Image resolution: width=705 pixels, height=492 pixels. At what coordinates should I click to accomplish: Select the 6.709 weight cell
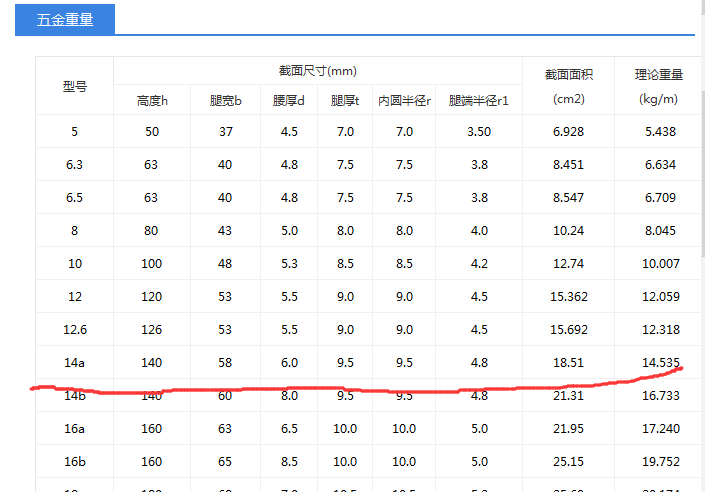tap(660, 197)
